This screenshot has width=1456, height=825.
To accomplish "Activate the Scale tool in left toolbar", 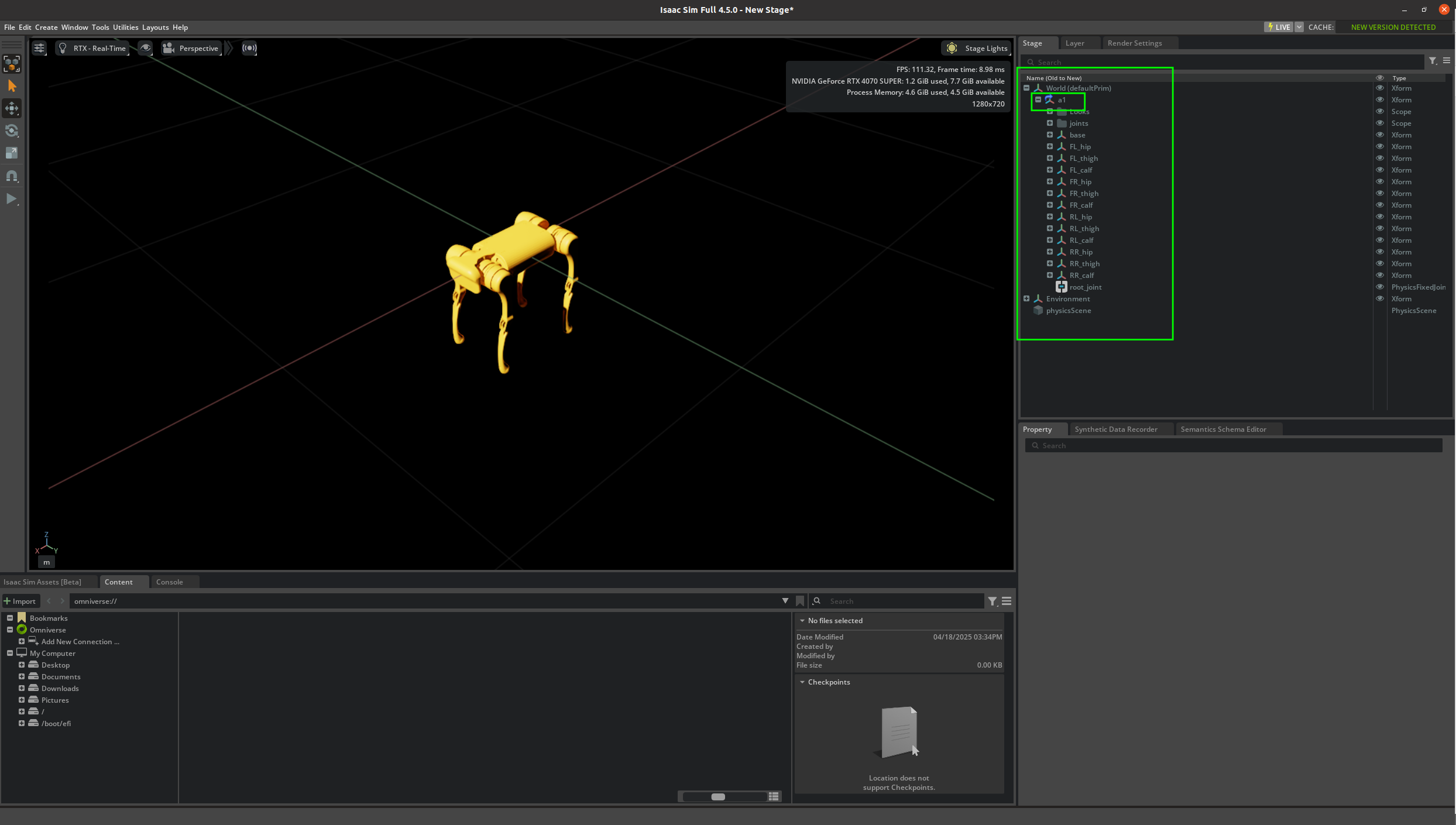I will 12,153.
